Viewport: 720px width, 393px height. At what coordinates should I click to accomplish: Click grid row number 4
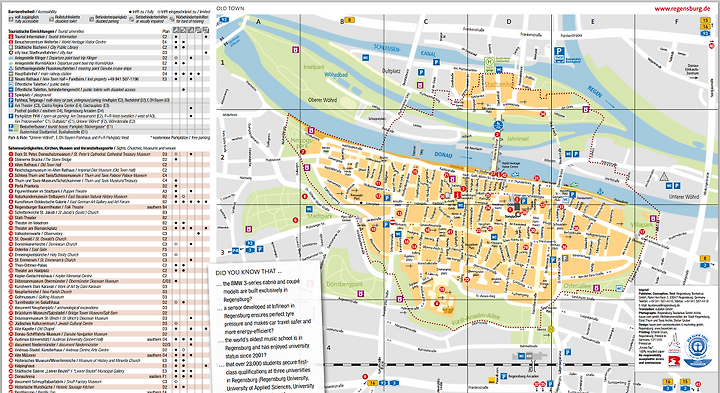coord(328,348)
